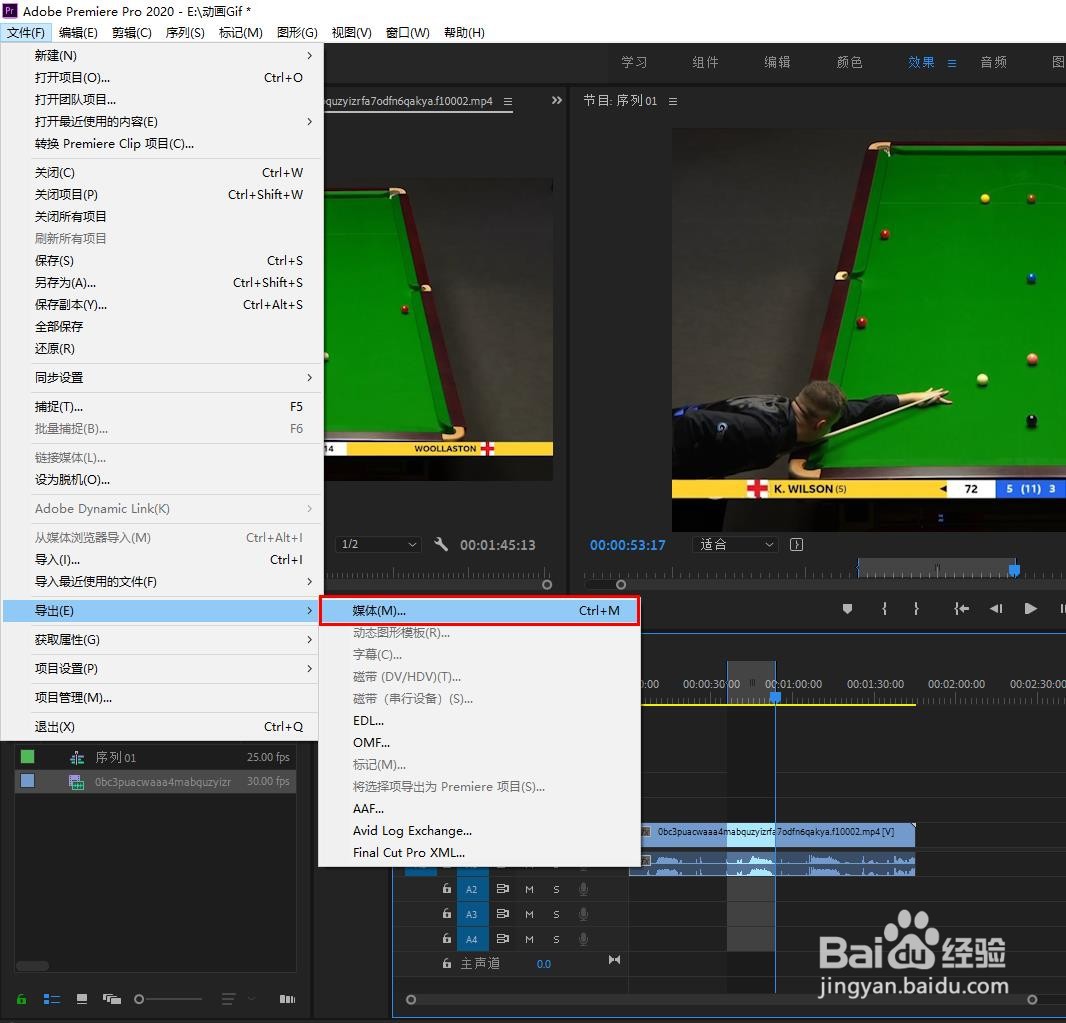Open the 效果 workspace menu icon
The height and width of the screenshot is (1023, 1066).
(x=952, y=63)
